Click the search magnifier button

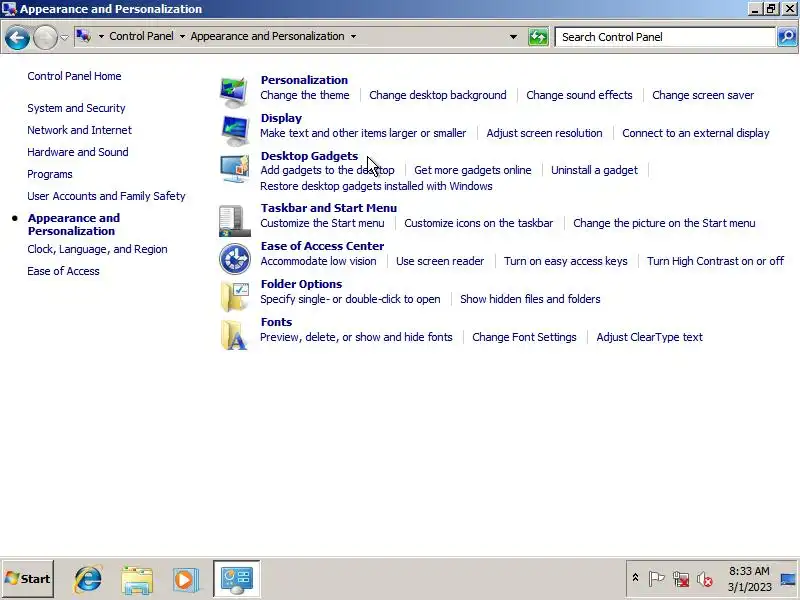787,37
